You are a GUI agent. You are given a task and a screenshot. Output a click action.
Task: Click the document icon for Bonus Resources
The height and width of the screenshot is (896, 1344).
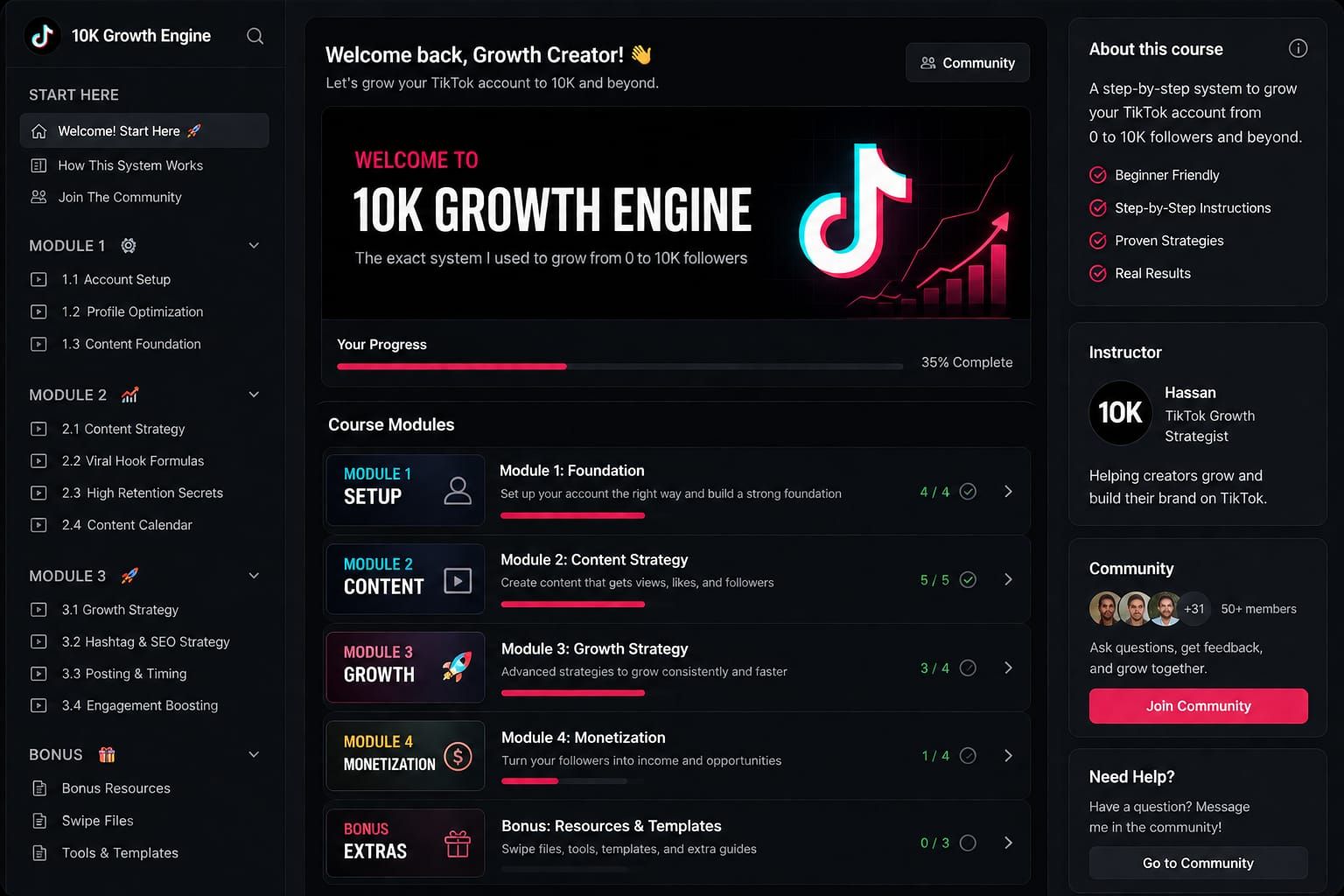click(39, 788)
